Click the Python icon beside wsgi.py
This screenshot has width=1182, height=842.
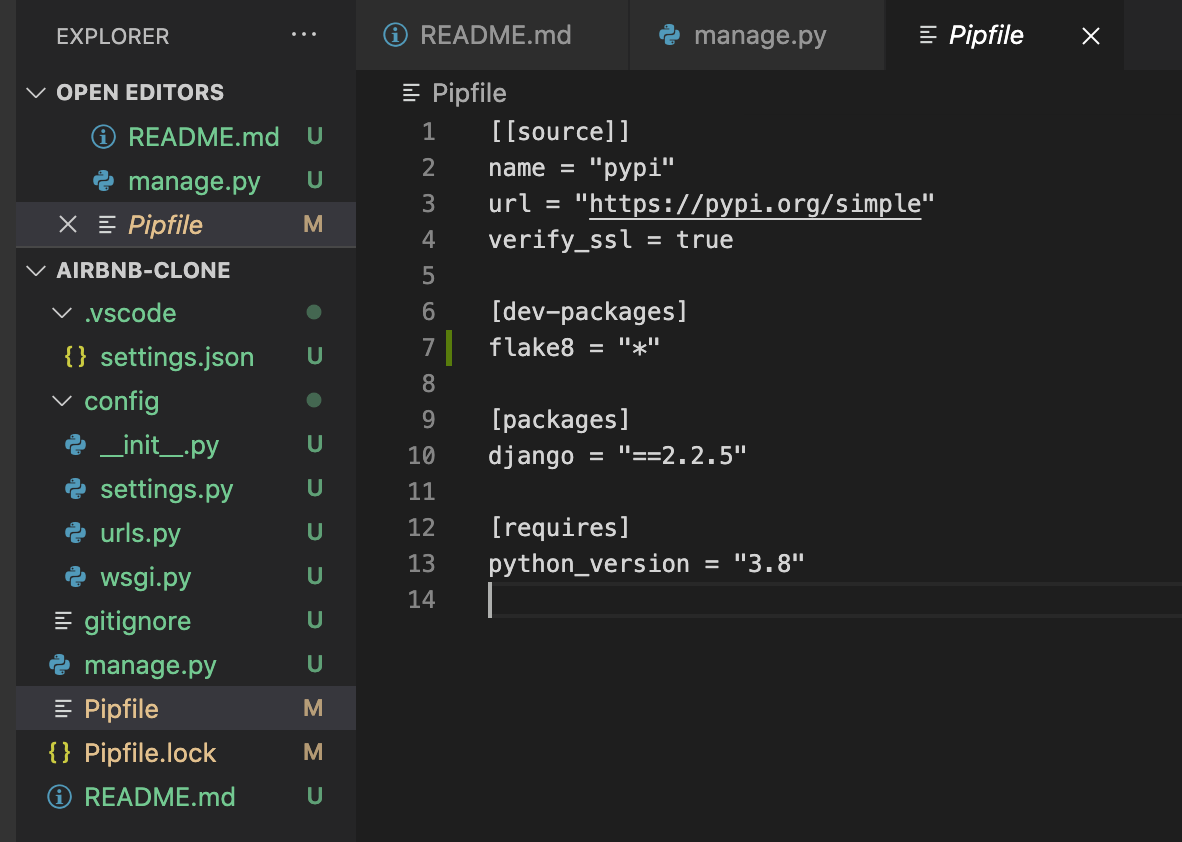tap(75, 577)
